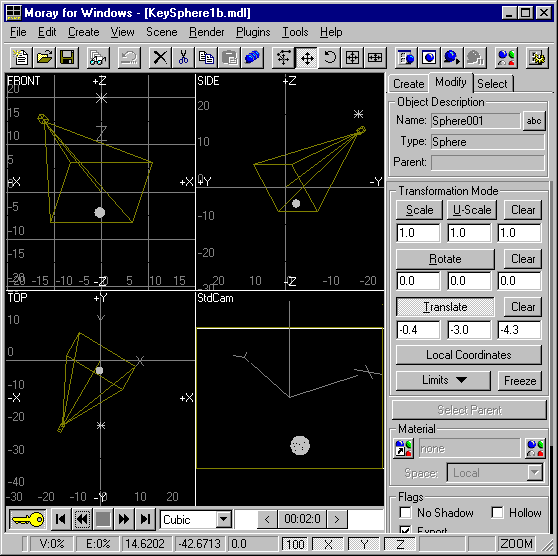Click the render settings list icon
Viewport: 558px width, 556px height.
(406, 57)
